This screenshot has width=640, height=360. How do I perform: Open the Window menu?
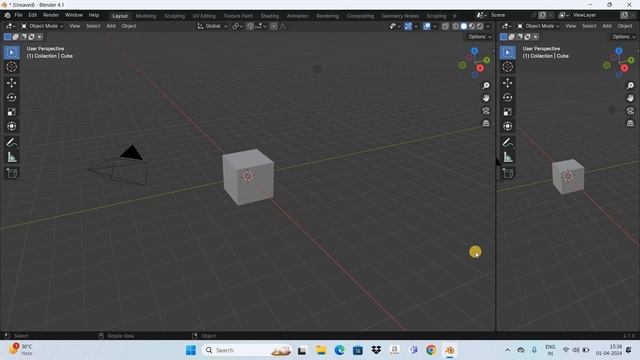click(74, 15)
